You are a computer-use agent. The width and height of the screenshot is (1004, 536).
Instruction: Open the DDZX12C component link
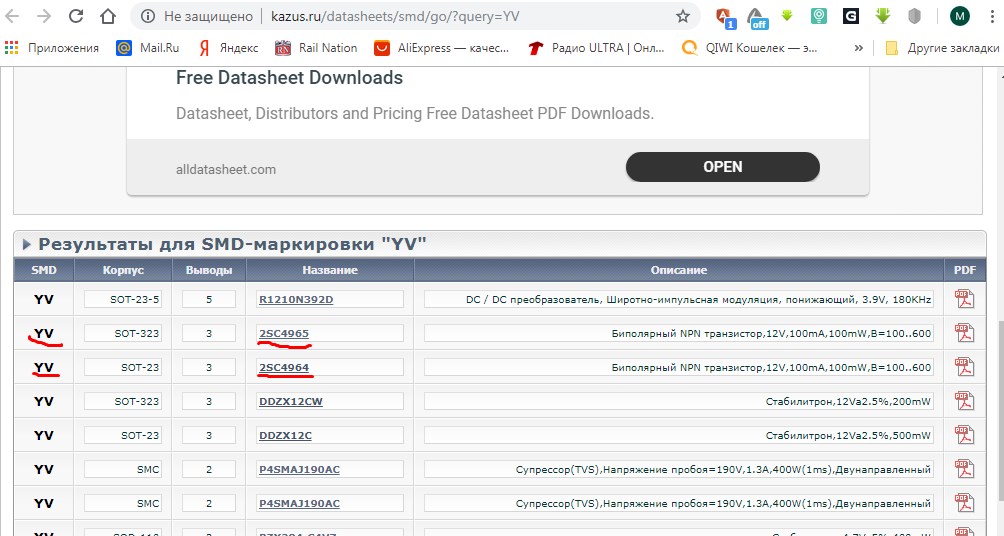[285, 435]
